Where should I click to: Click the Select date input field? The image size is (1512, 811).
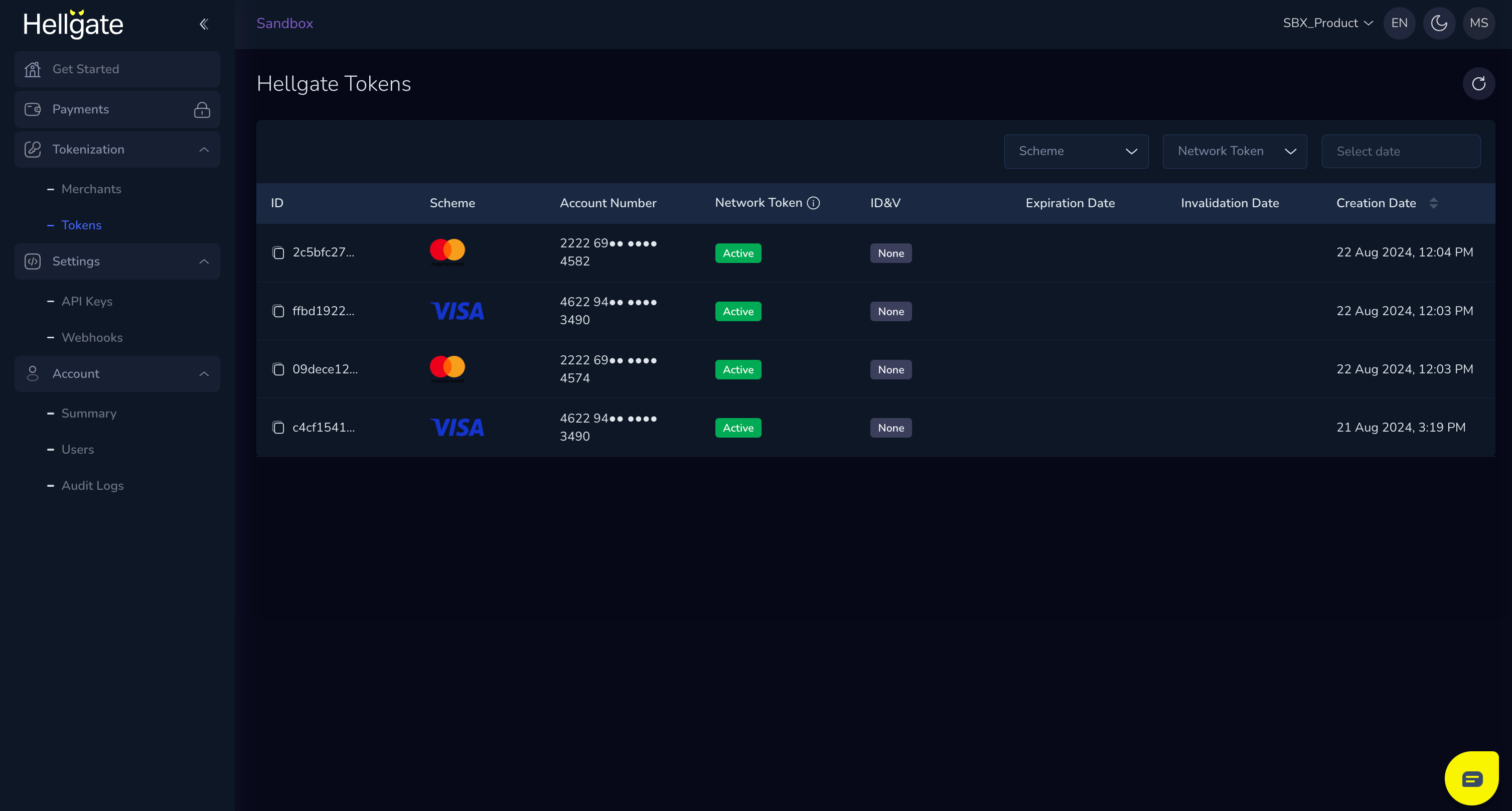point(1401,152)
